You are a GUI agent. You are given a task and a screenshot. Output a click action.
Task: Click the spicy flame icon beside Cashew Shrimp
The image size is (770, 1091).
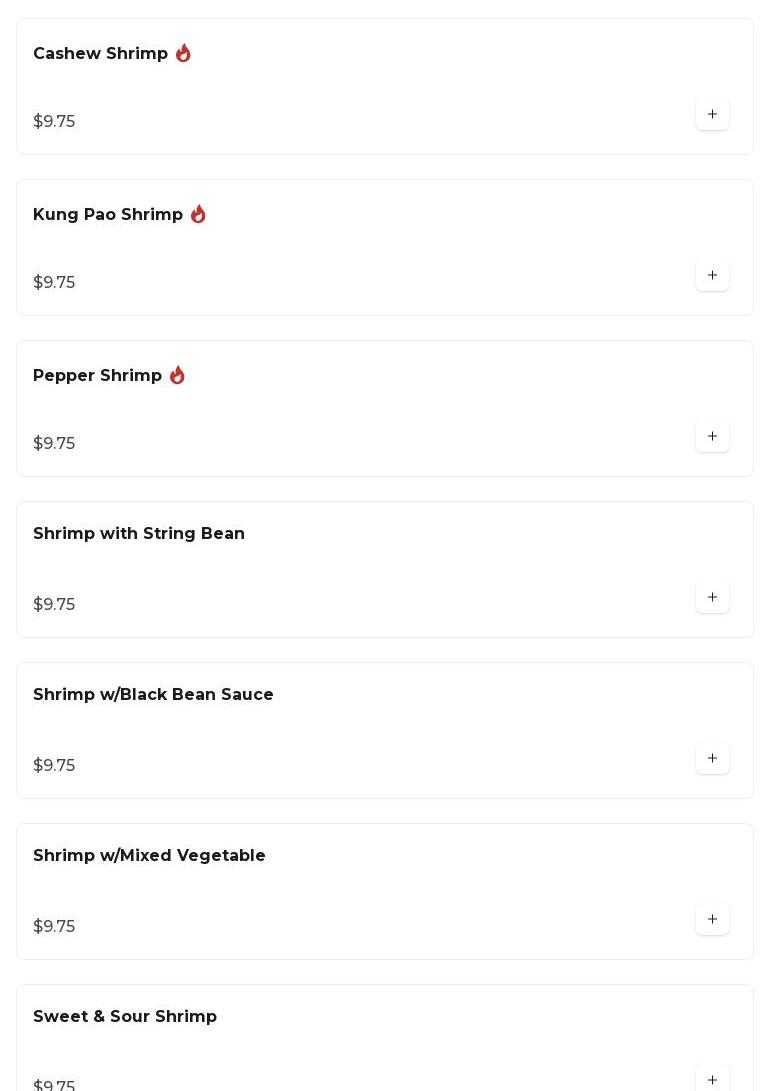(x=183, y=53)
